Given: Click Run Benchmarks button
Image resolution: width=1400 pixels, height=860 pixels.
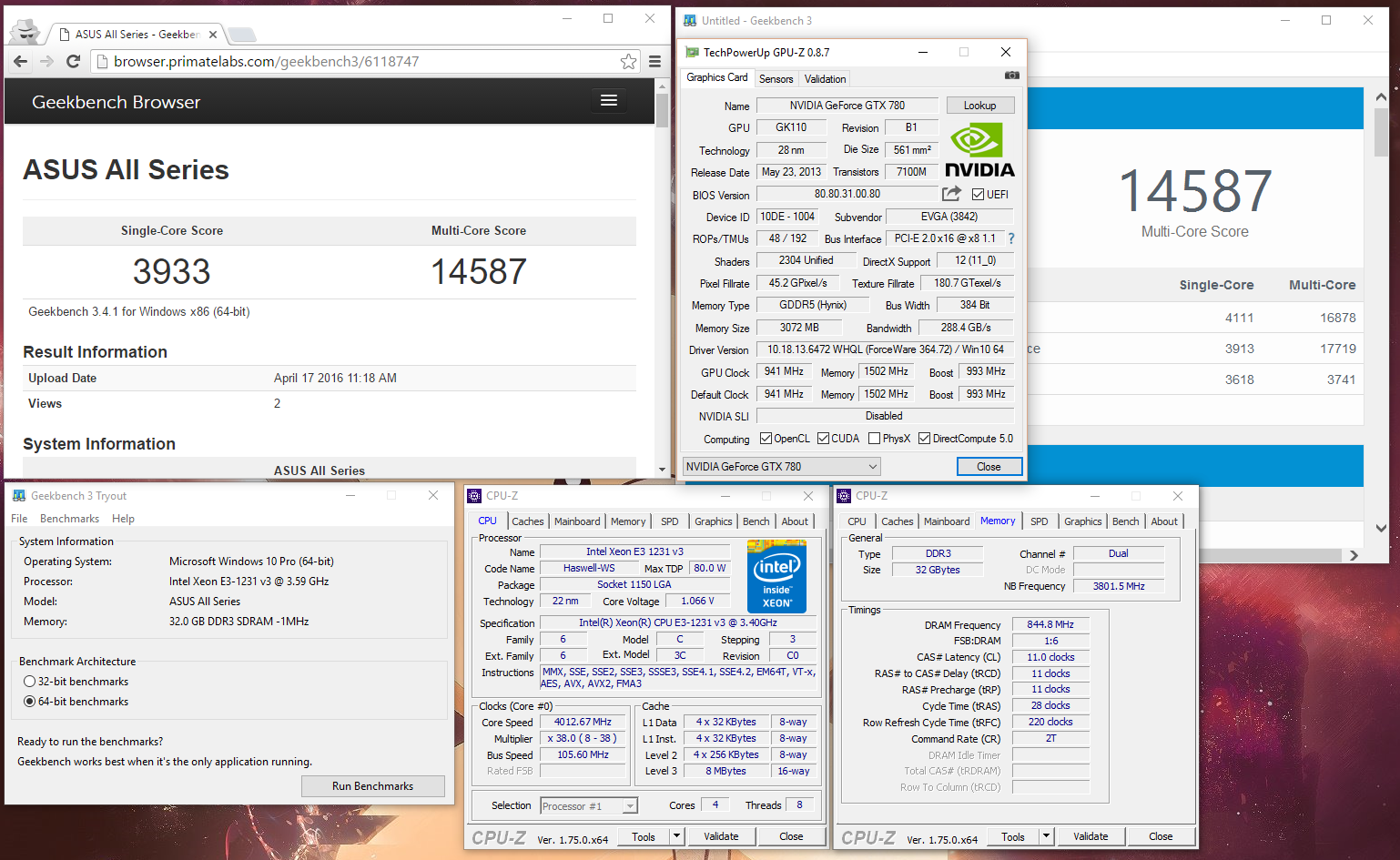Looking at the screenshot, I should pyautogui.click(x=372, y=786).
